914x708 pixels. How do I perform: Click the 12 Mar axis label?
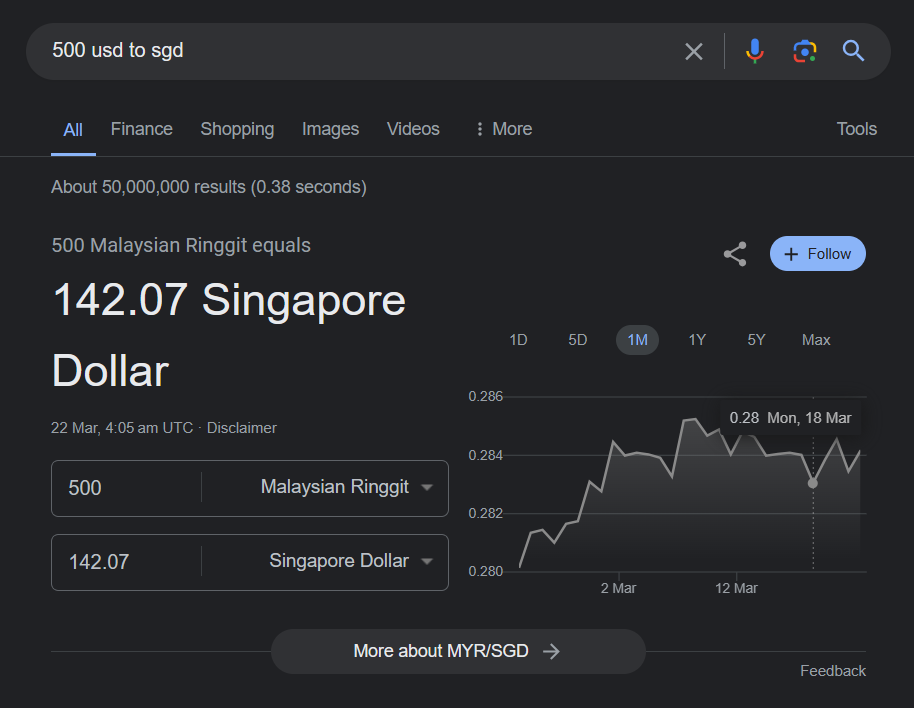(736, 588)
